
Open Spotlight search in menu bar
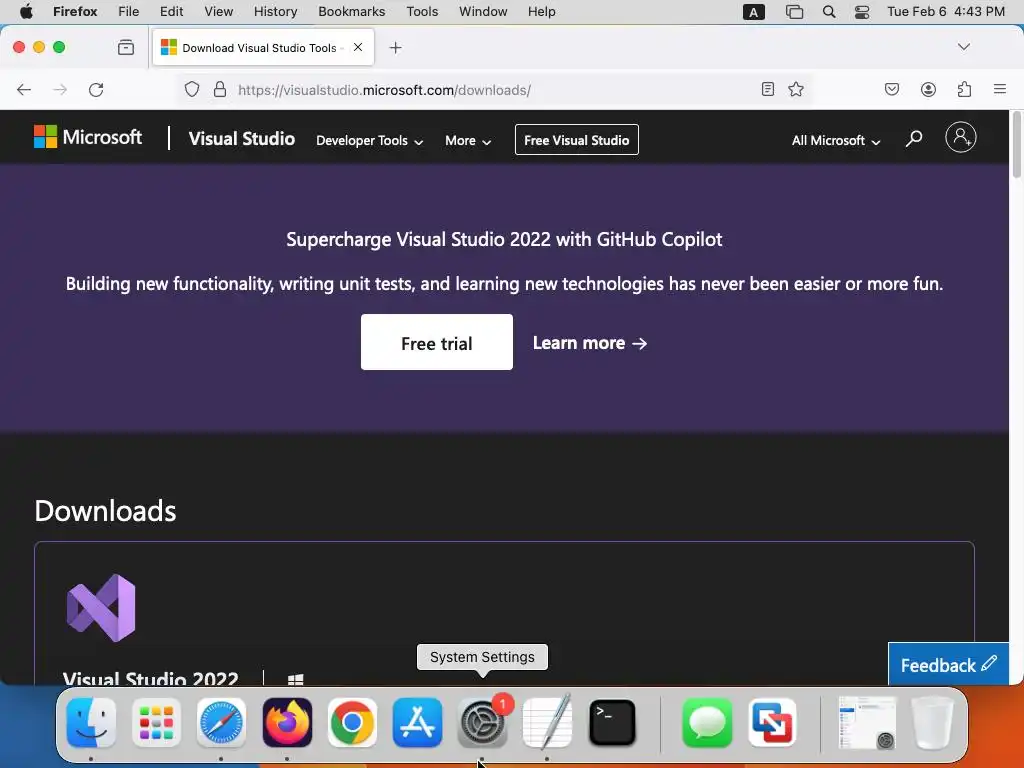tap(829, 12)
